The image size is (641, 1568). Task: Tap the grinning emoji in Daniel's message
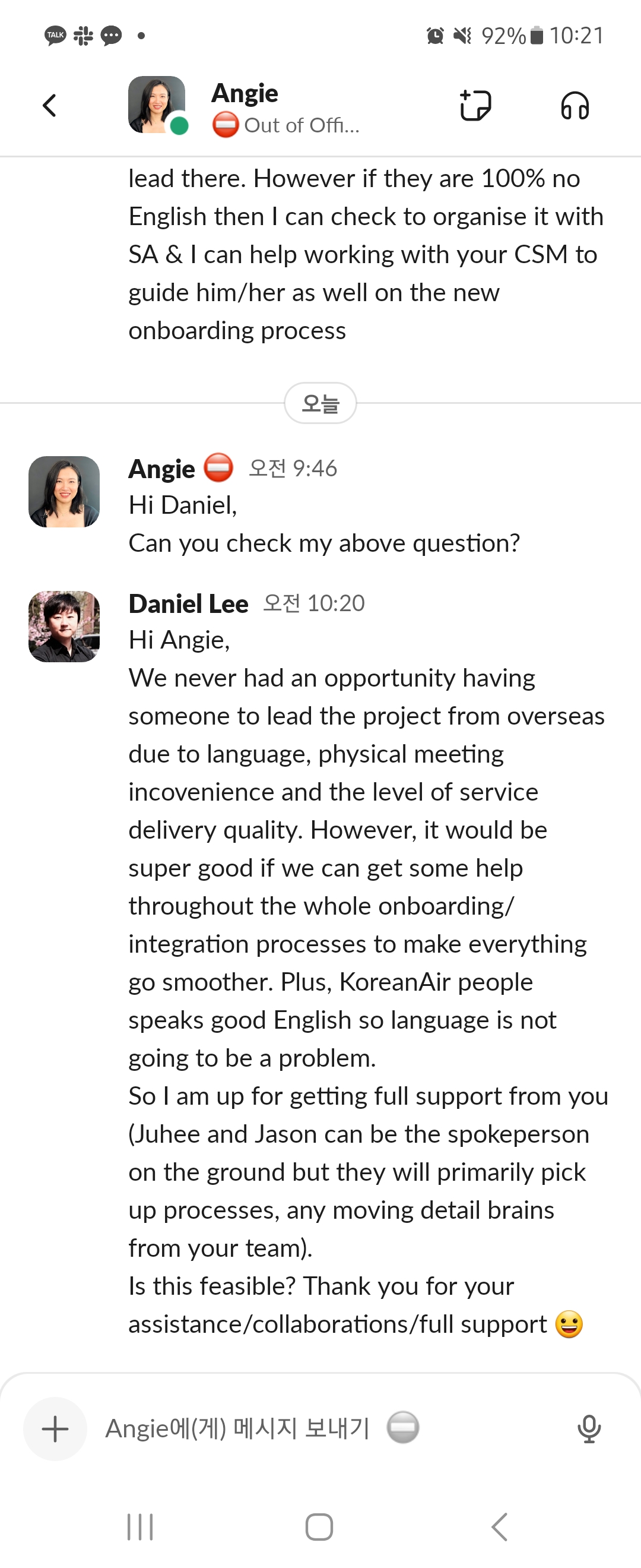coord(569,1324)
